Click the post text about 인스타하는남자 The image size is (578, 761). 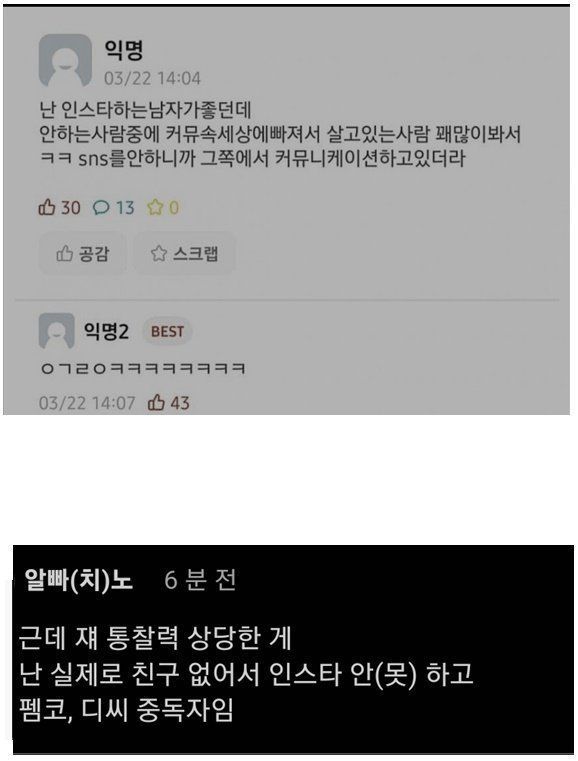tap(280, 134)
